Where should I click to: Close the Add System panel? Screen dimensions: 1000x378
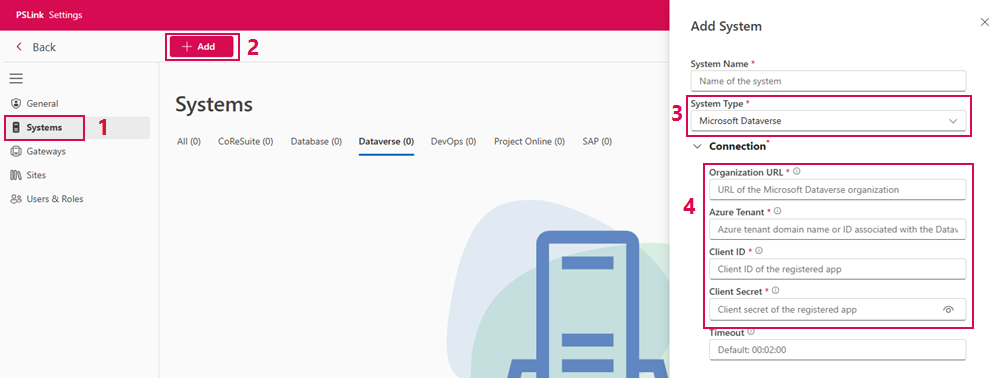click(984, 22)
